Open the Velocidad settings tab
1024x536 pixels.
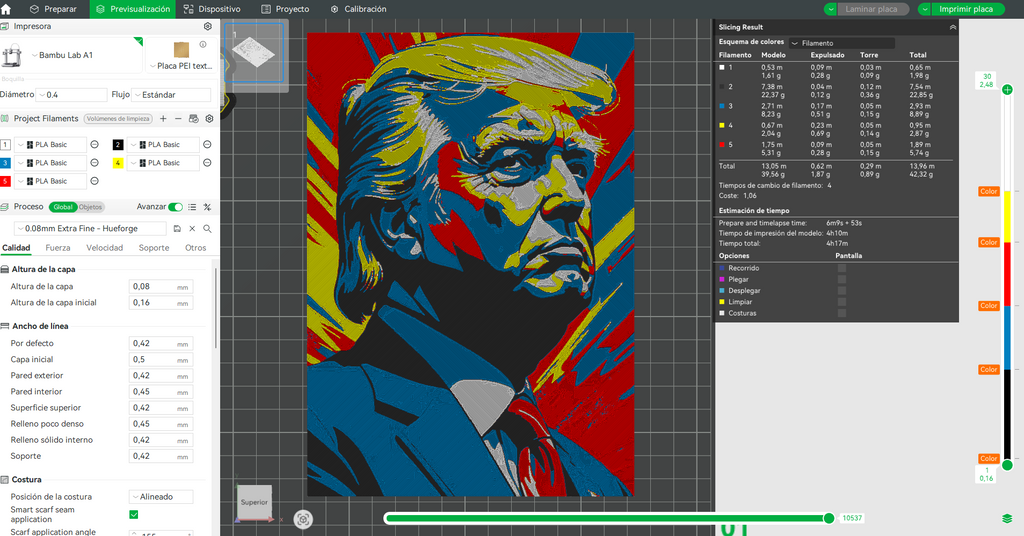pos(104,247)
